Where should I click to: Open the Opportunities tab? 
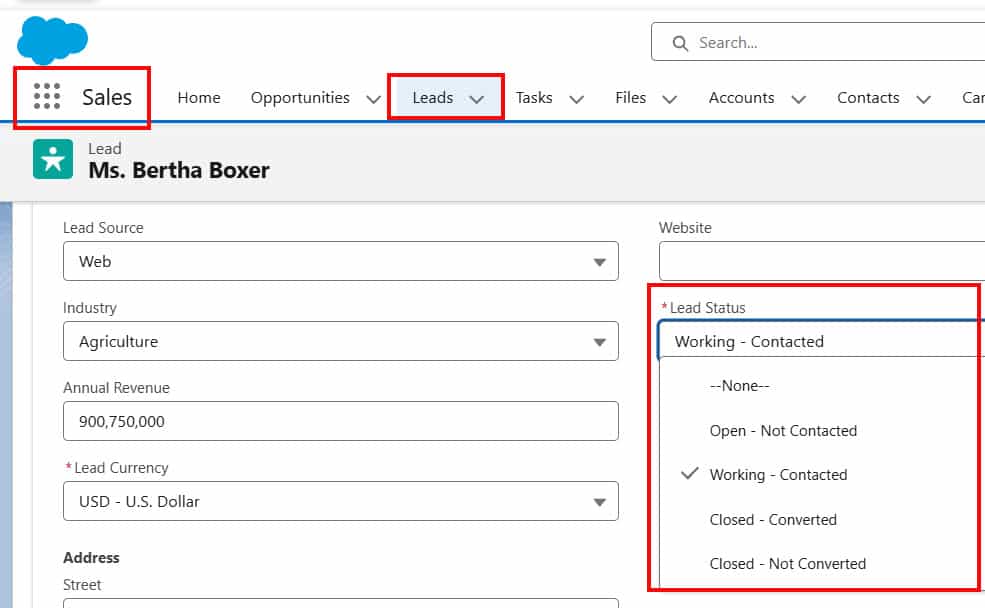coord(299,97)
